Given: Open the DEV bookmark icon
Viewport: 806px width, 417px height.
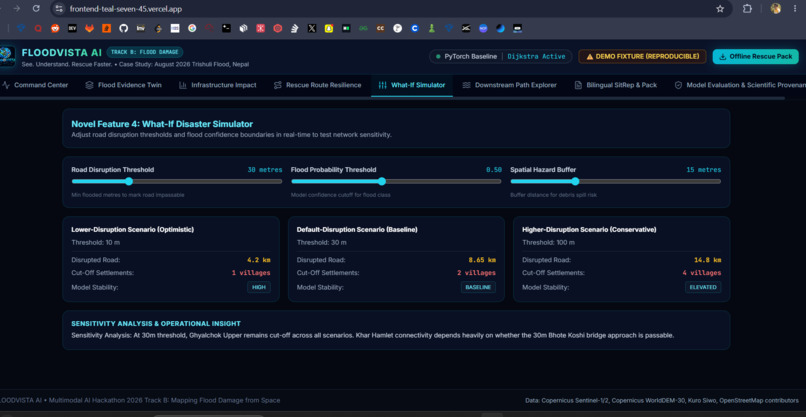Looking at the screenshot, I should pyautogui.click(x=72, y=29).
